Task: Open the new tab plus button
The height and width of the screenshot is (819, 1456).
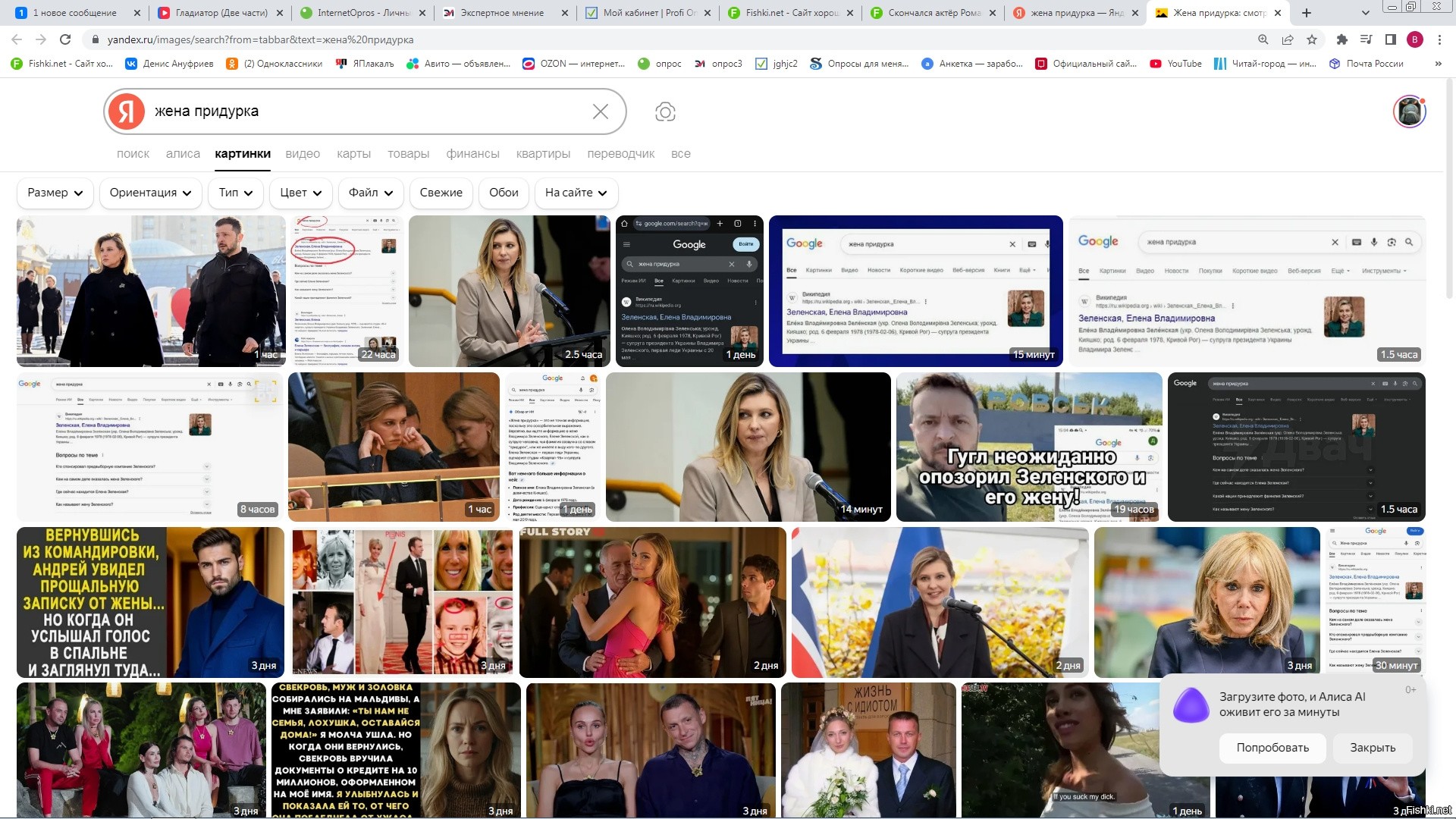Action: 1306,13
